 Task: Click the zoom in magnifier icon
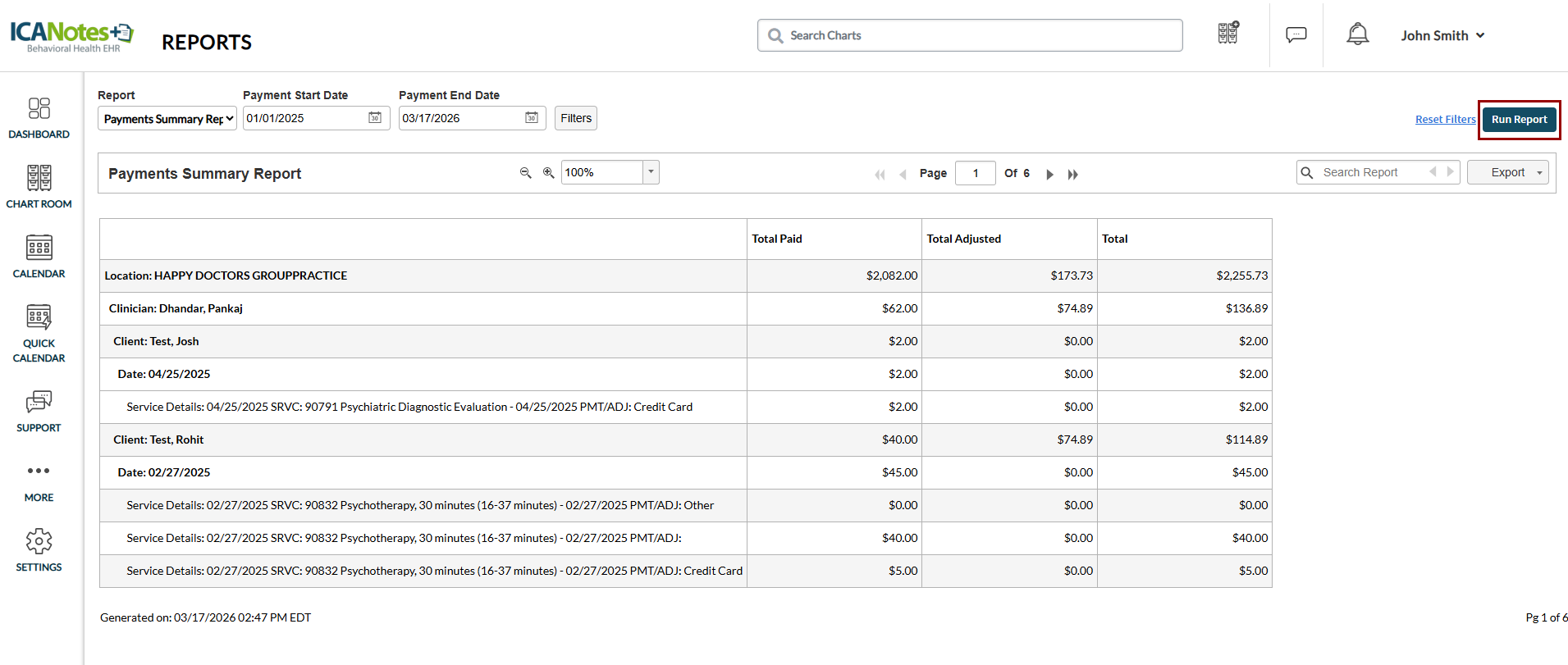tap(548, 172)
